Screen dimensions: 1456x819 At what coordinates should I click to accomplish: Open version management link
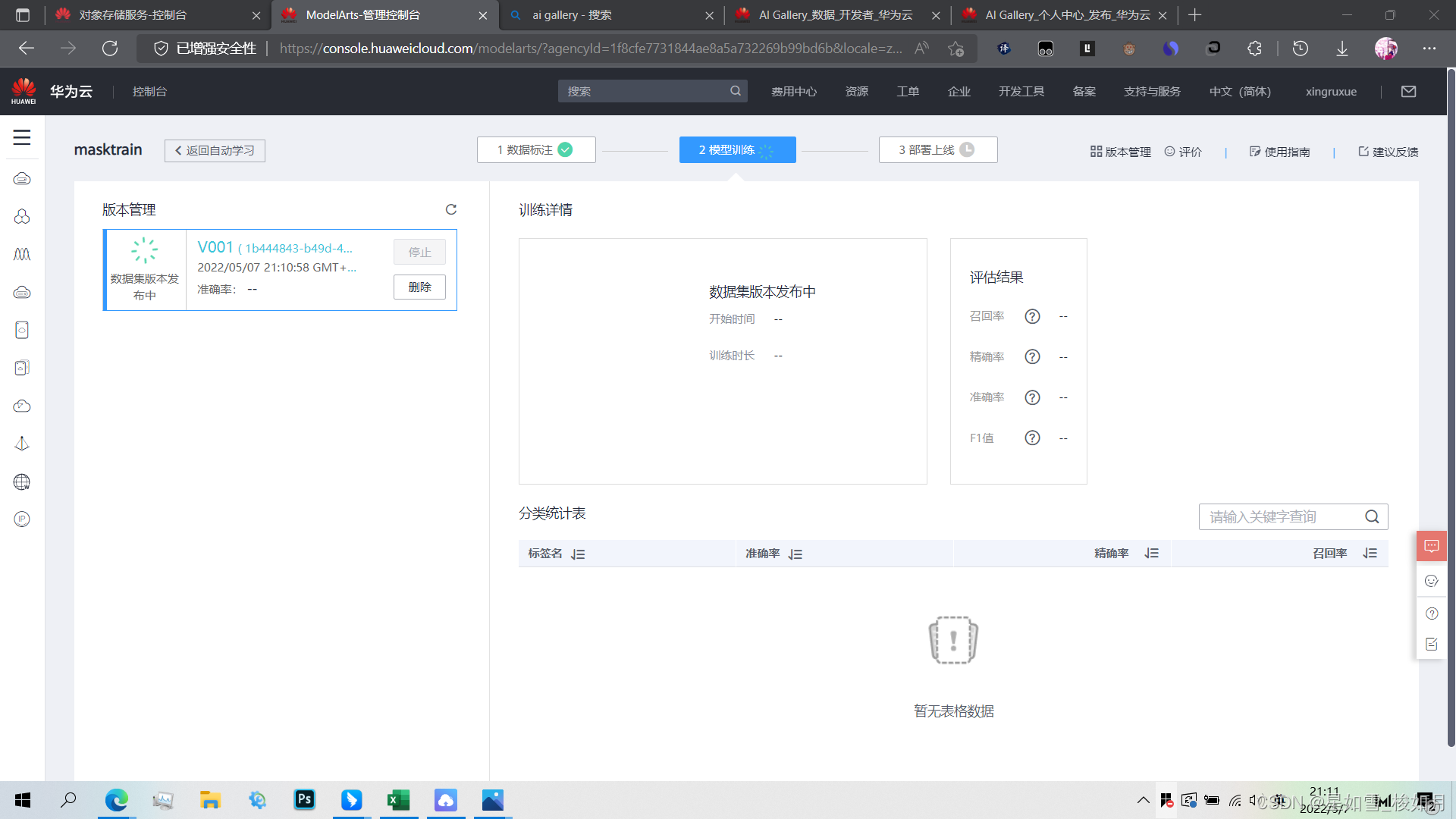click(1120, 152)
